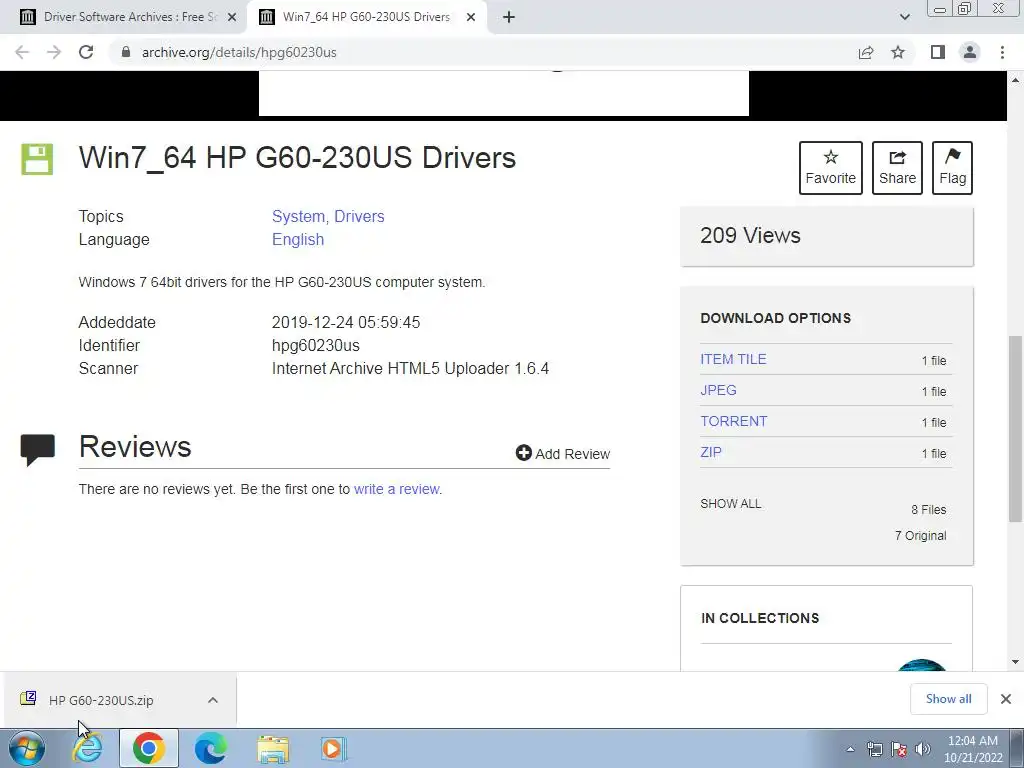Open the Drivers topic link
This screenshot has width=1024, height=768.
[359, 216]
